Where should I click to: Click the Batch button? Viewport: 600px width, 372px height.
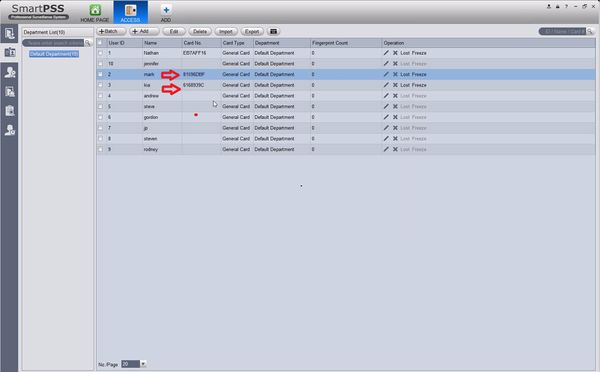pos(111,31)
